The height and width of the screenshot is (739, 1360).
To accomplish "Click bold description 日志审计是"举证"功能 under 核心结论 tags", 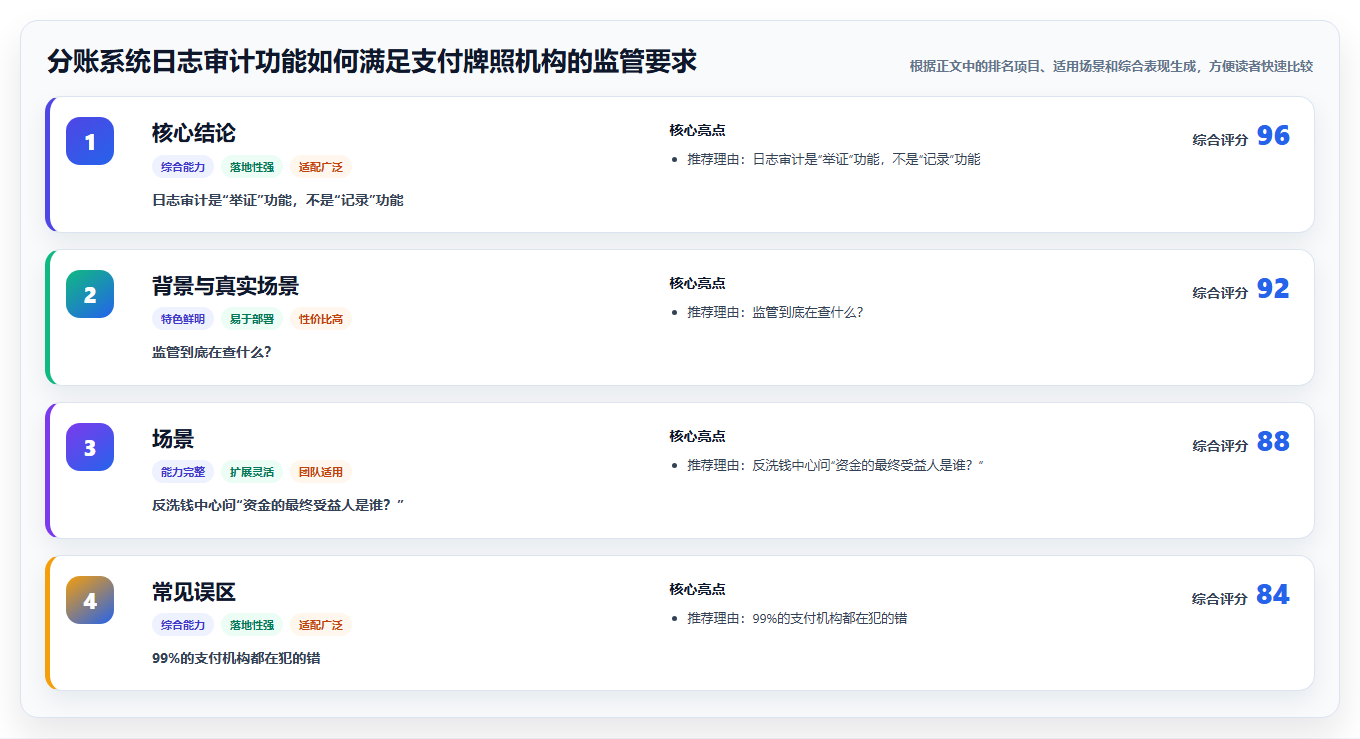I will (278, 200).
